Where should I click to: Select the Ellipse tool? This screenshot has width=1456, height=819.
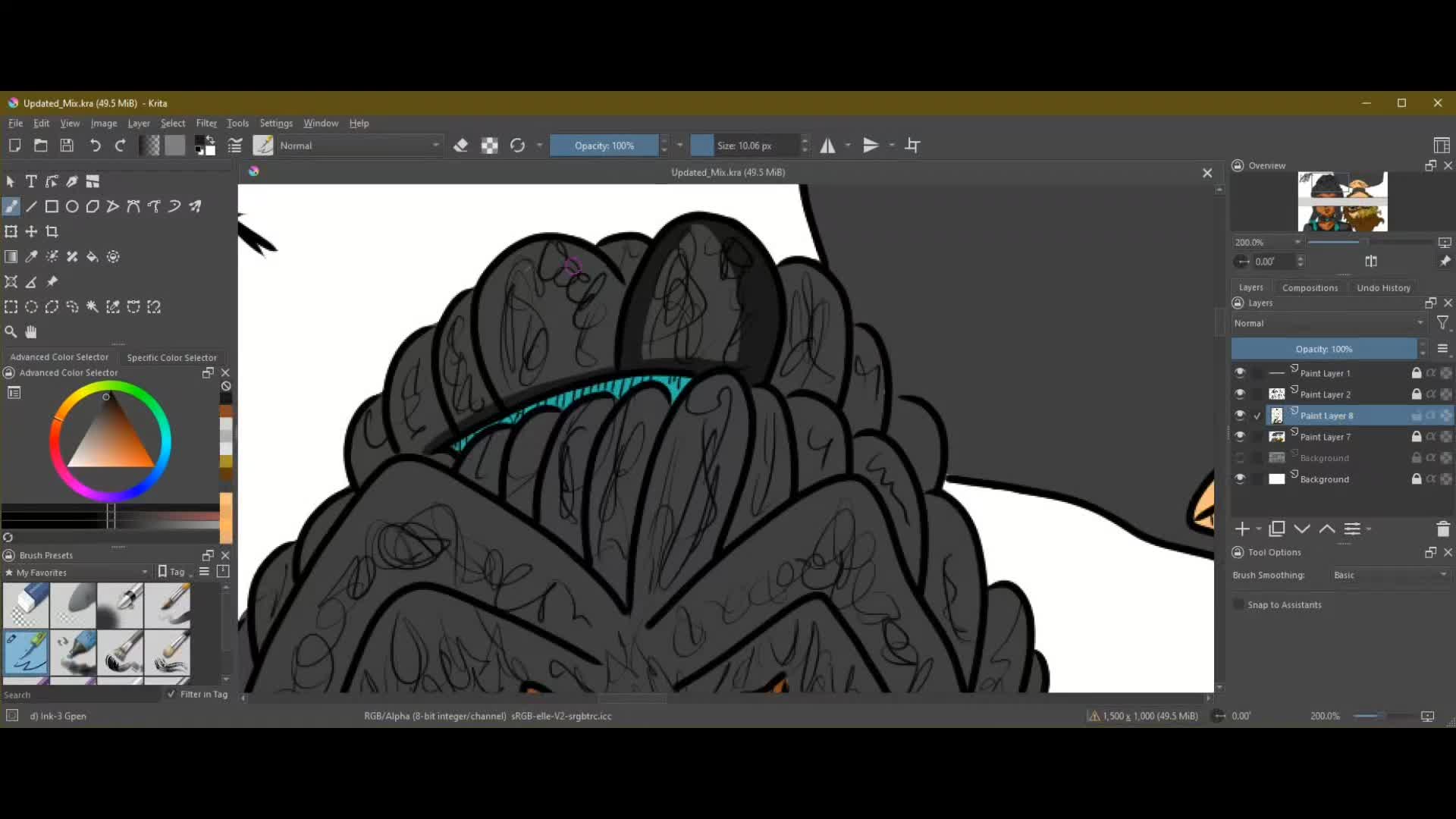click(72, 206)
